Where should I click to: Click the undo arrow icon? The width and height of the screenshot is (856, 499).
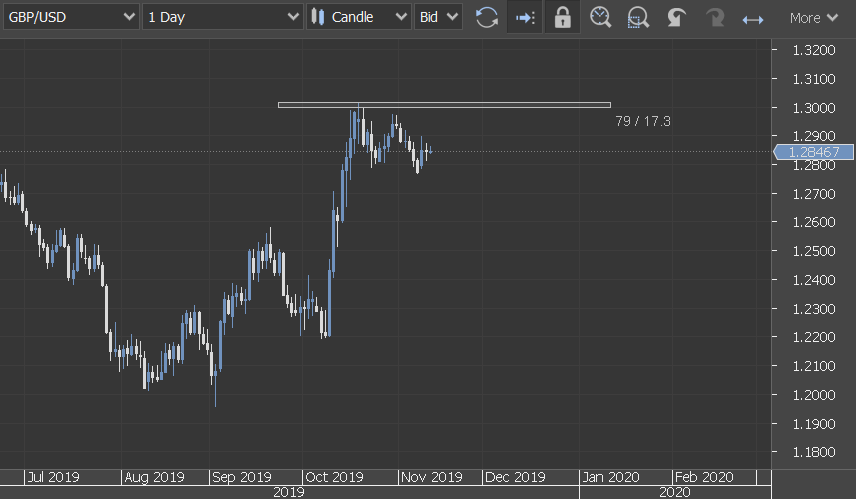[x=676, y=17]
